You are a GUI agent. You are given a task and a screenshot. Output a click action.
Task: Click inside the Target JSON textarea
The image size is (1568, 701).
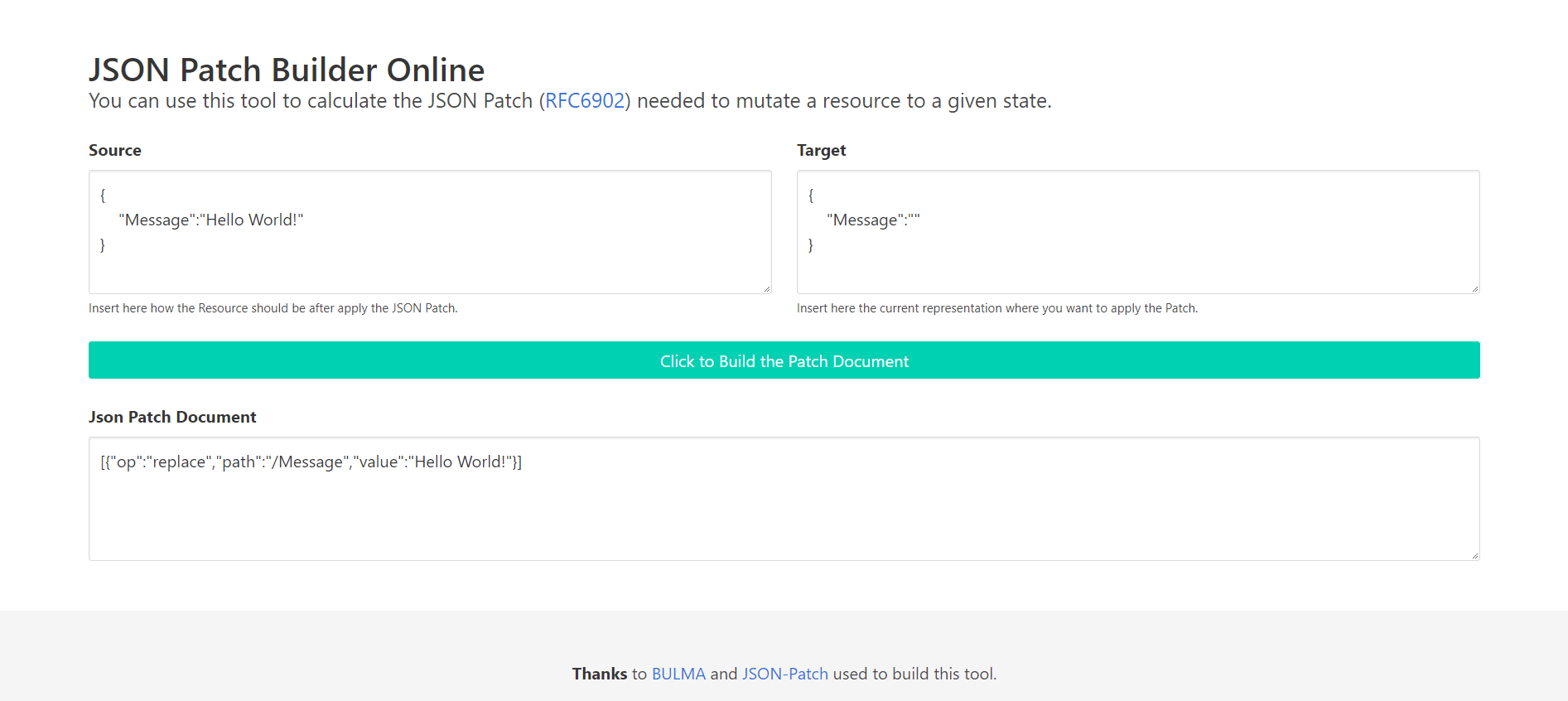(1138, 232)
